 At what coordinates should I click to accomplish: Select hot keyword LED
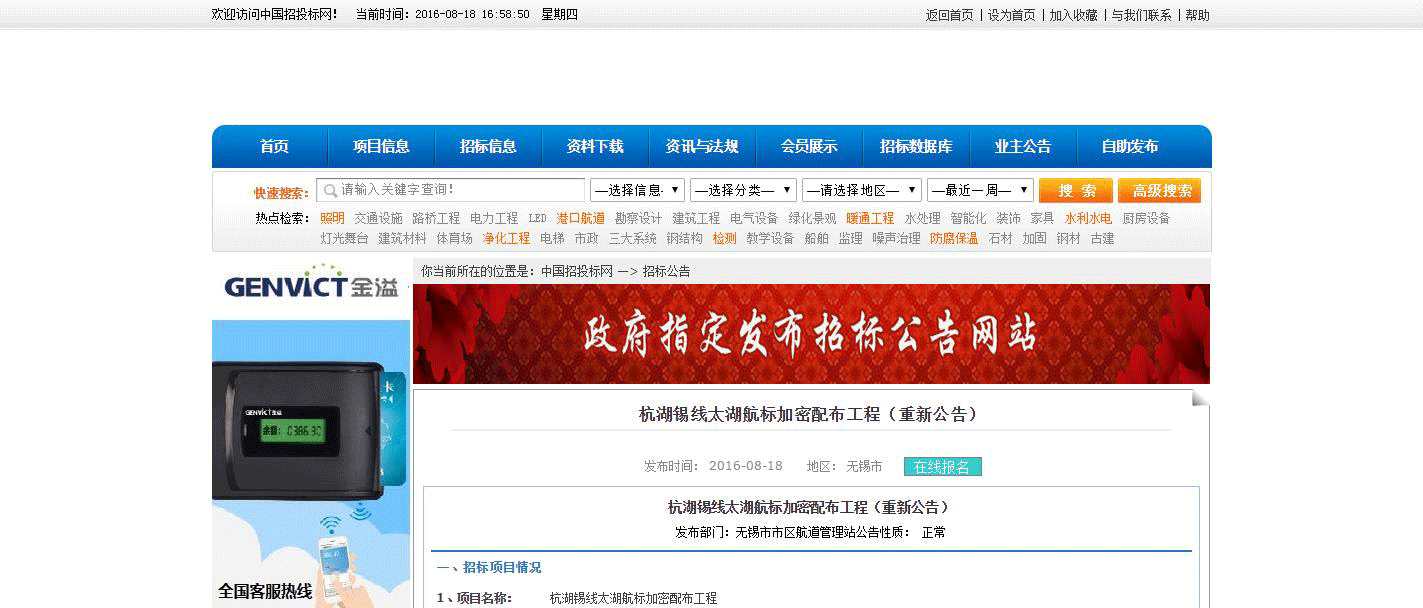[538, 218]
